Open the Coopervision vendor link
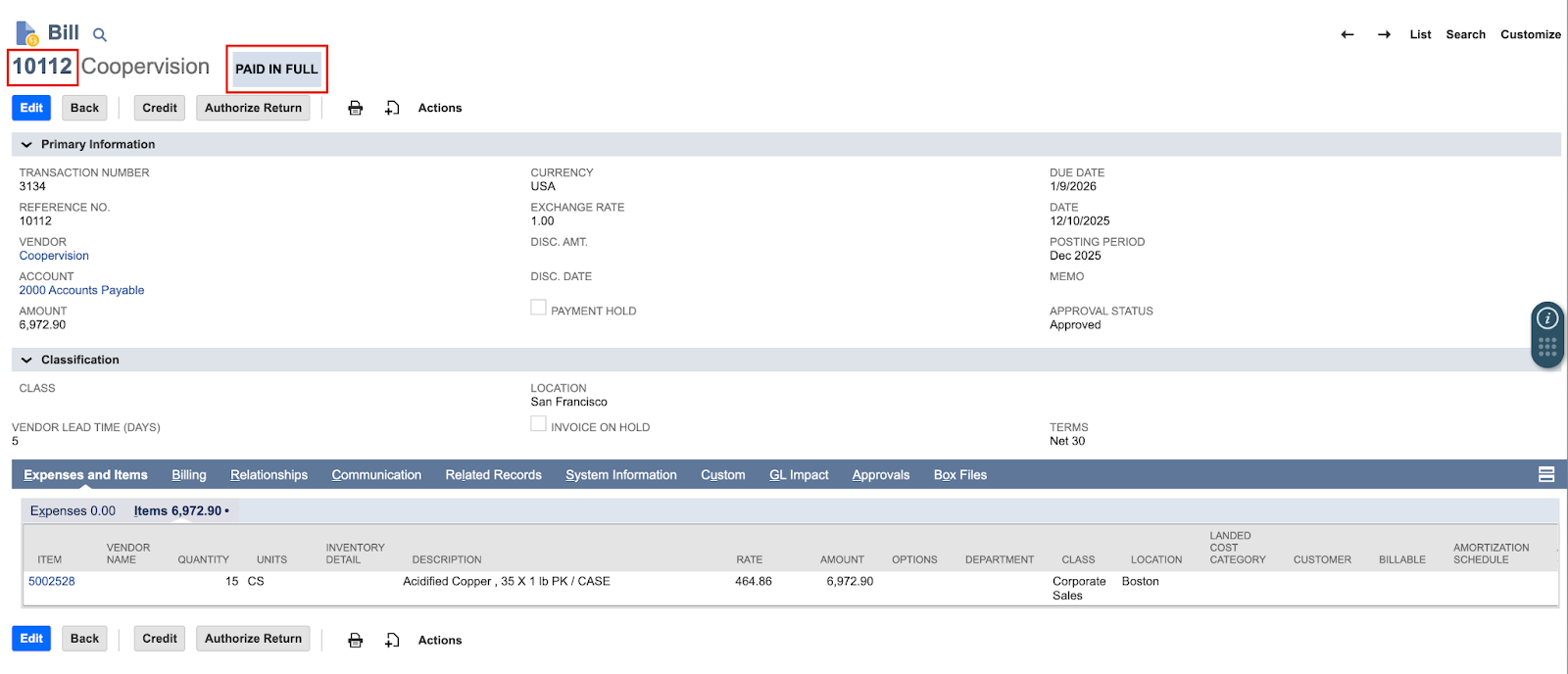This screenshot has height=674, width=1568. pos(54,256)
